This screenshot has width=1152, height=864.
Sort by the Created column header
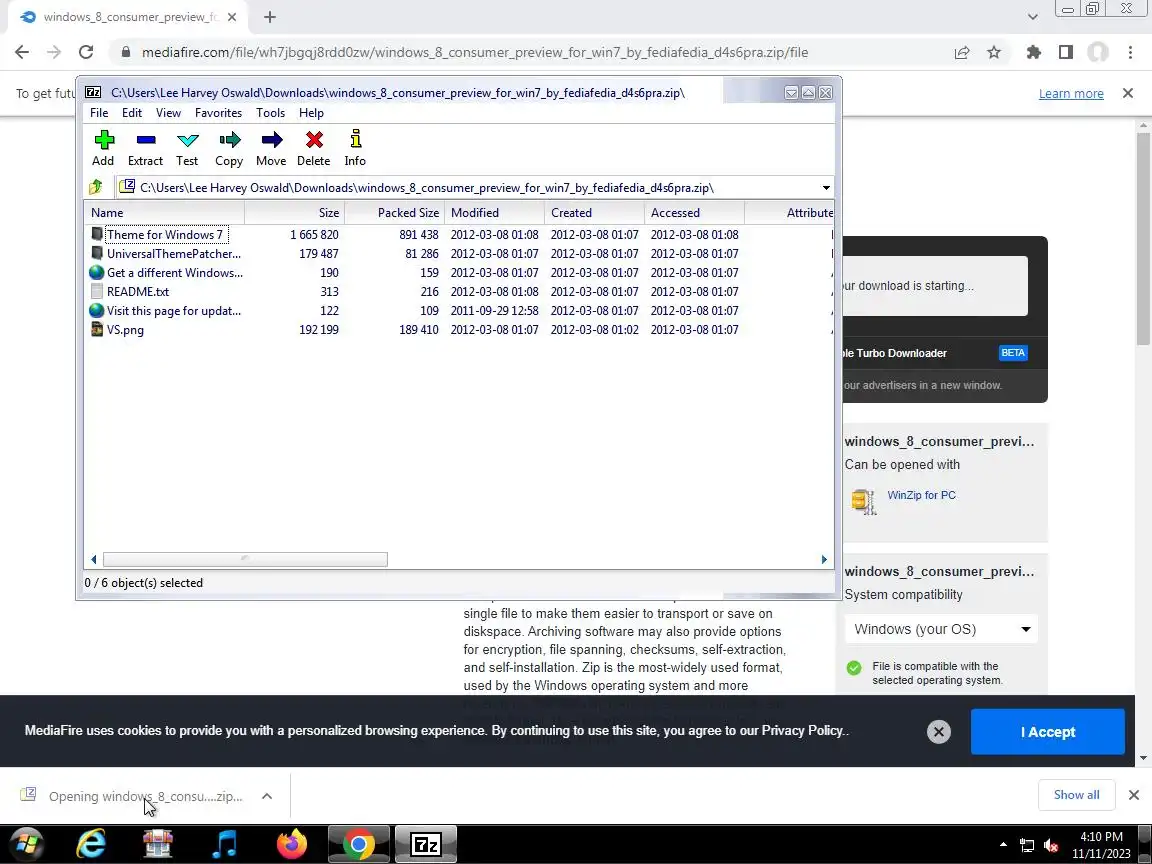[594, 212]
